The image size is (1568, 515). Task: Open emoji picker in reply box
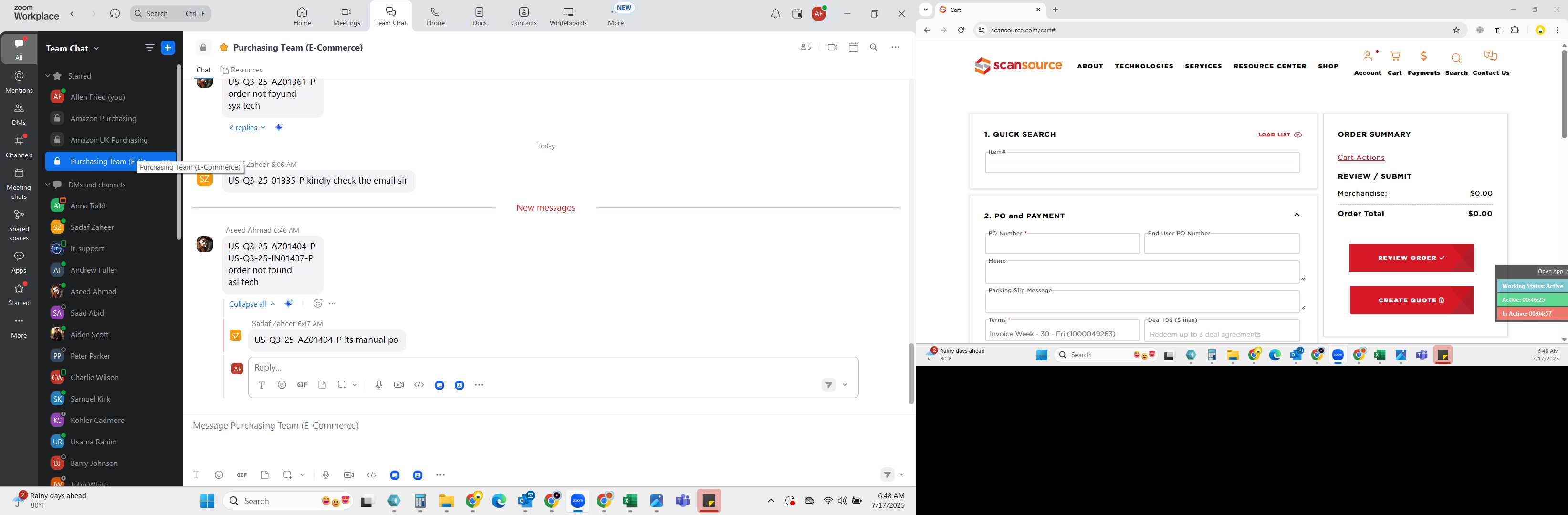coord(282,385)
